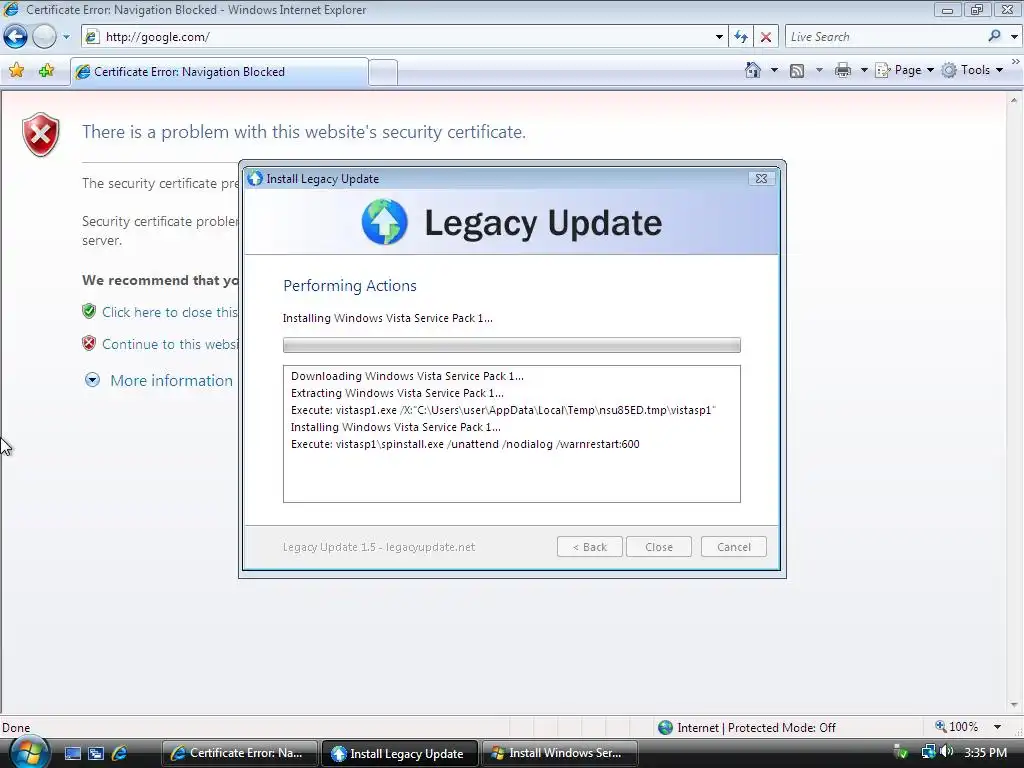
Task: Click the network tray icon
Action: [928, 752]
